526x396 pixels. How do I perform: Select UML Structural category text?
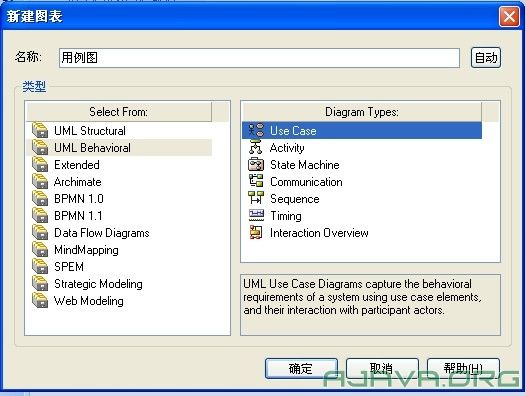(x=90, y=131)
